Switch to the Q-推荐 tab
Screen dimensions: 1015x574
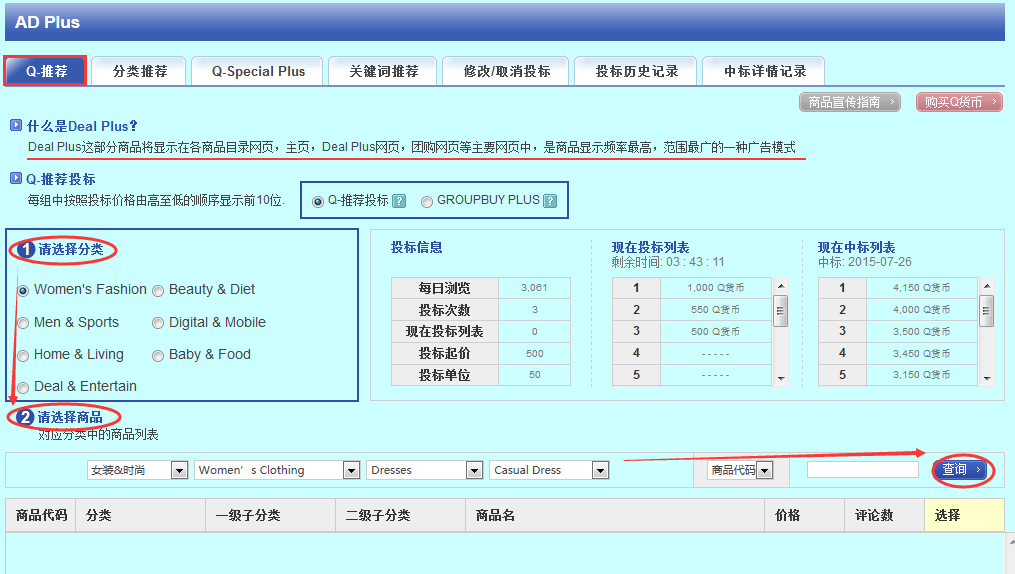[x=45, y=71]
